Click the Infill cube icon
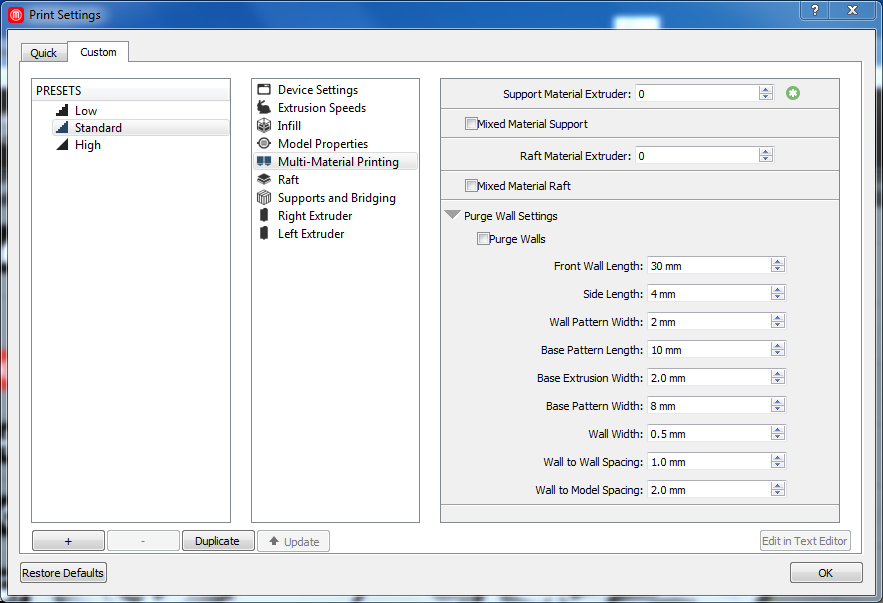883x603 pixels. (264, 125)
